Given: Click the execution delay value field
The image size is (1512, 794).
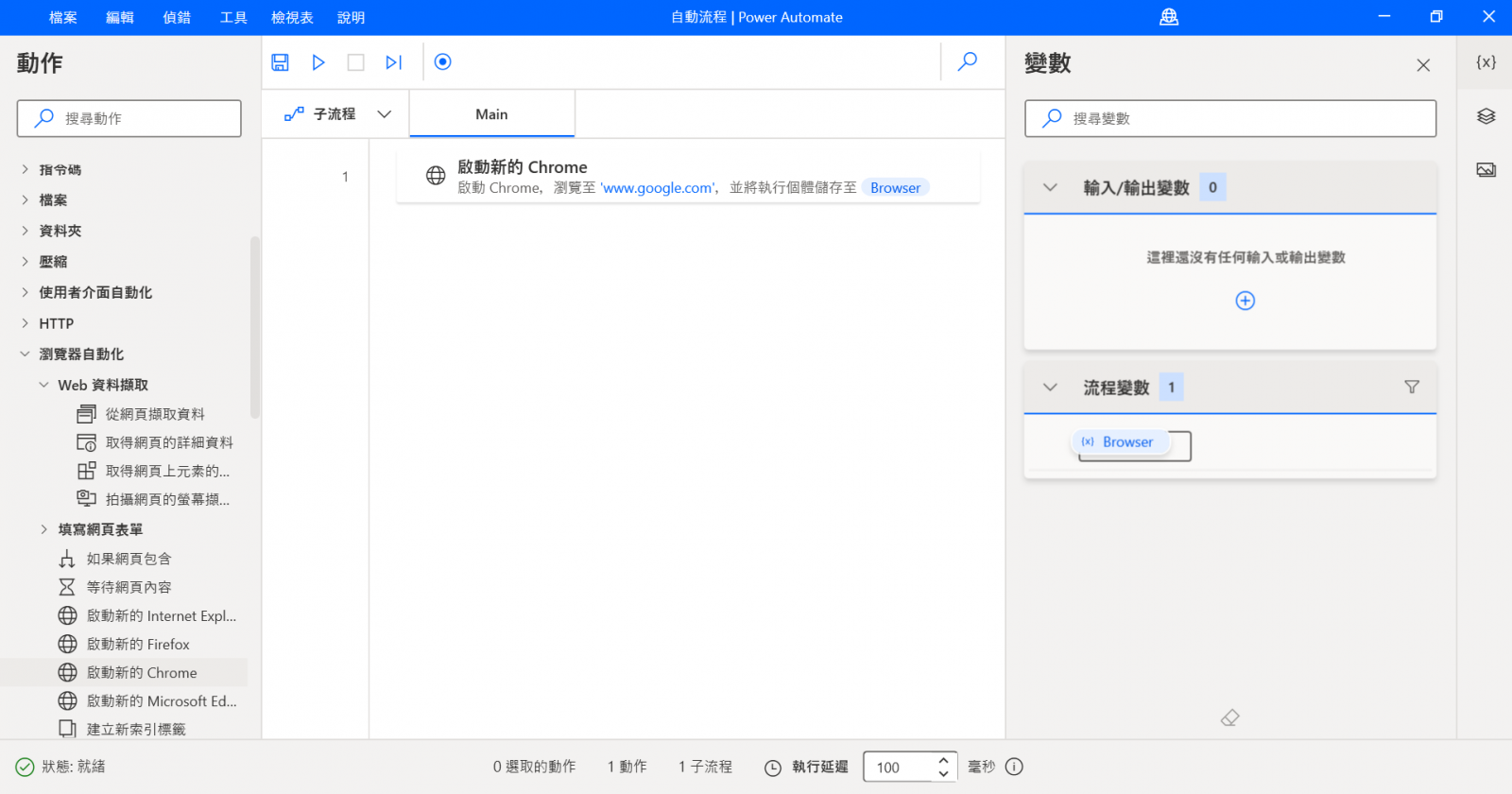Looking at the screenshot, I should point(899,767).
